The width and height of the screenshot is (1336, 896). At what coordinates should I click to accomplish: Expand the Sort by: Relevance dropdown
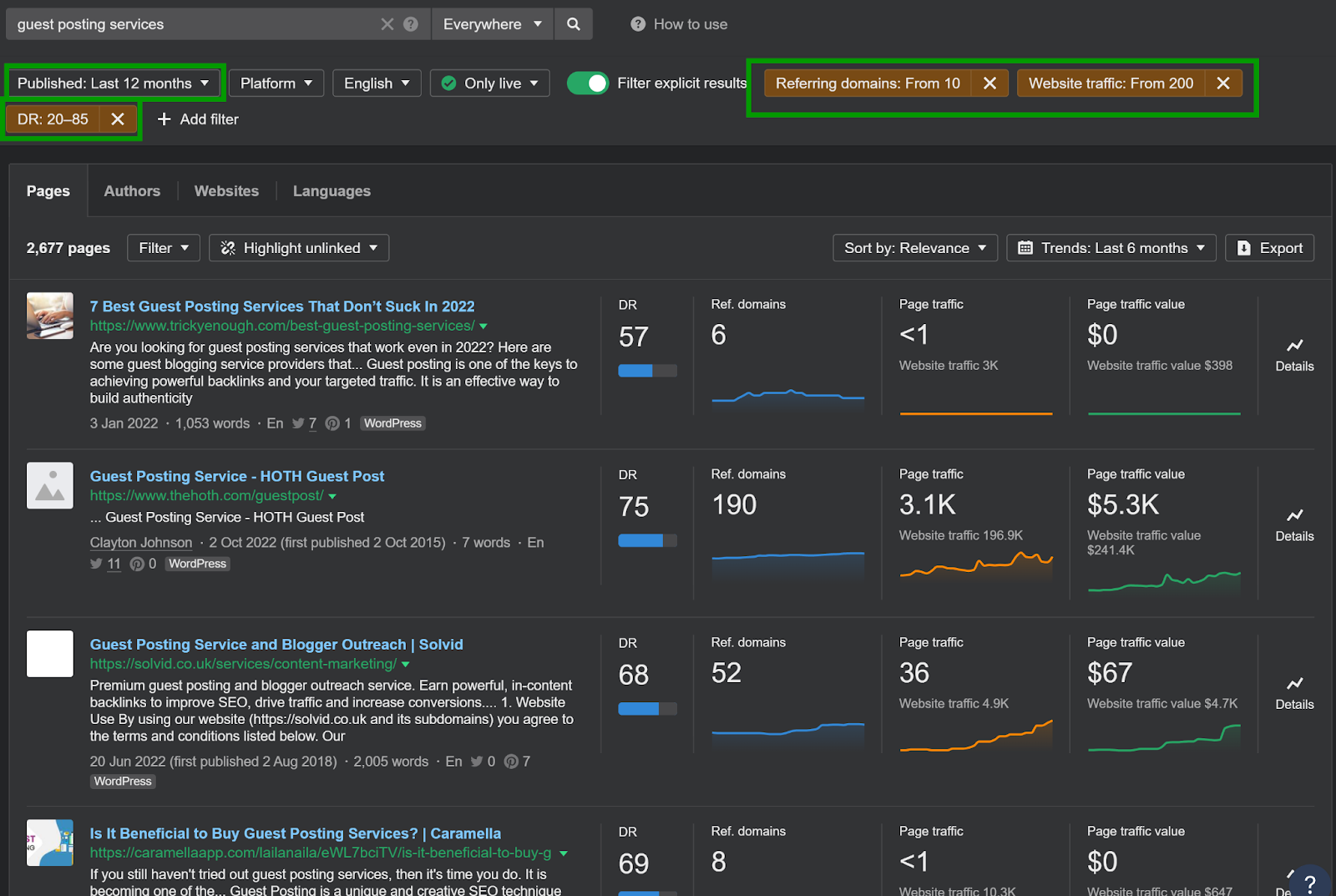point(914,248)
